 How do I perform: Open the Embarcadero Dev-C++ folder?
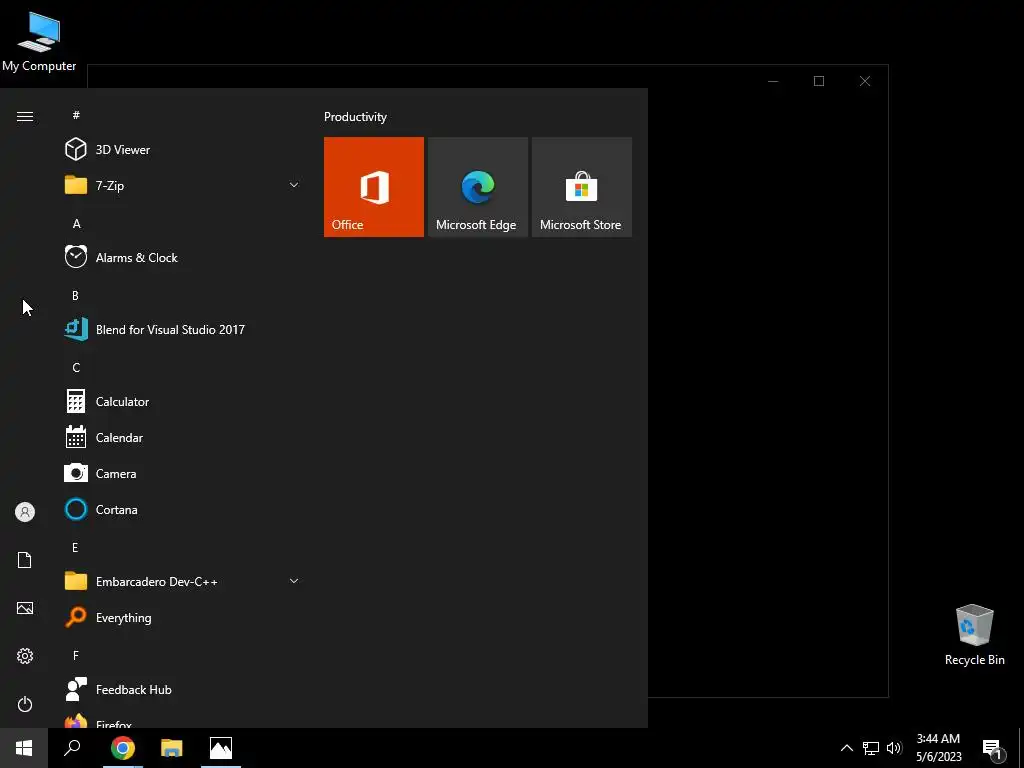point(183,581)
